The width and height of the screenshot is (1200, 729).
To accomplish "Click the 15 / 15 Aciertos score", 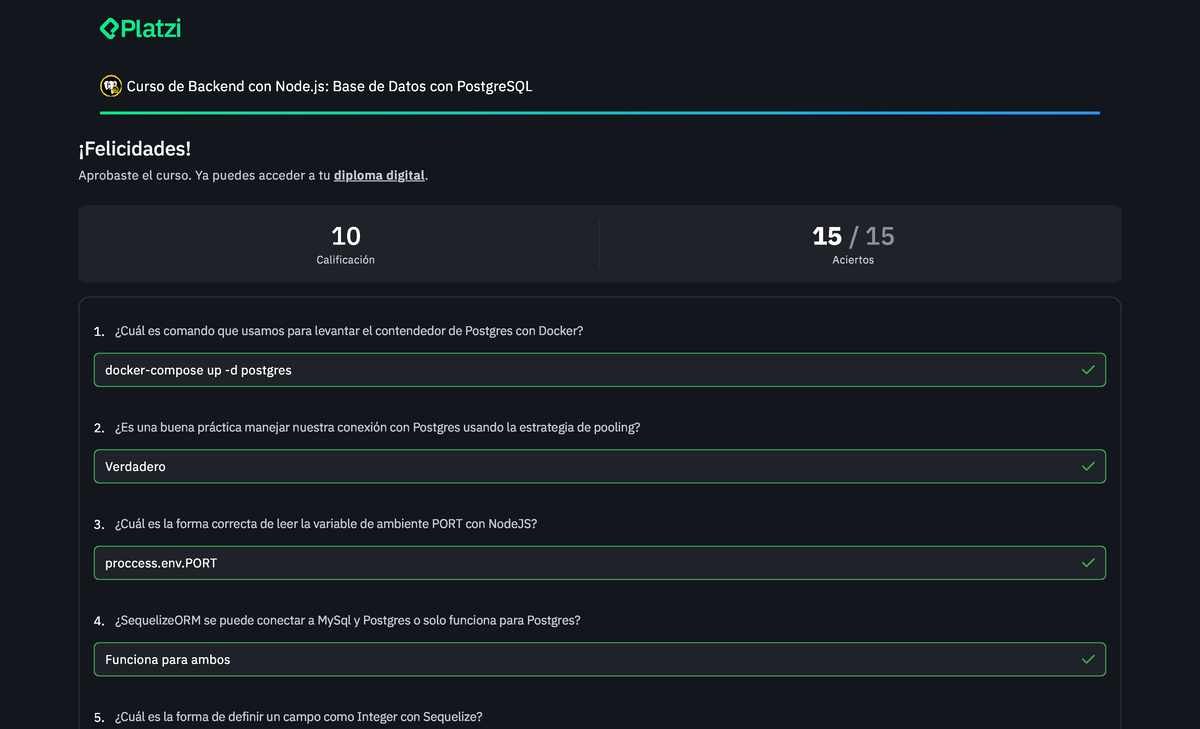I will click(x=853, y=236).
